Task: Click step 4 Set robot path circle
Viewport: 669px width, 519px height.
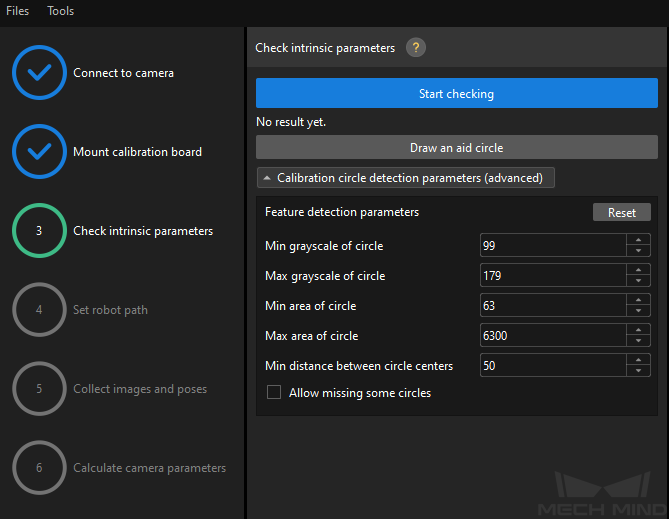Action: point(39,309)
